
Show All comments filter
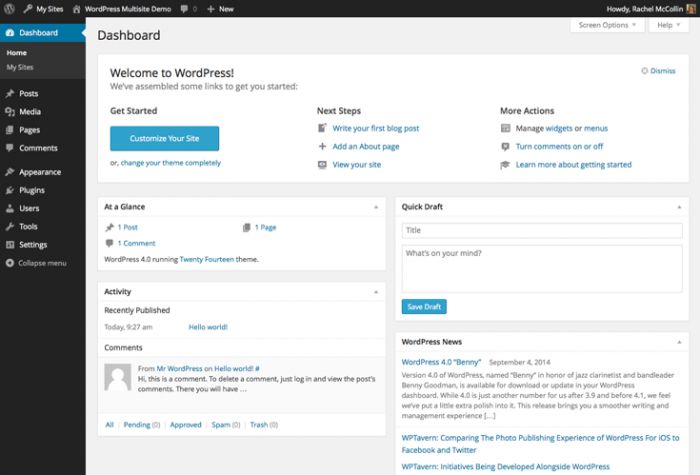tap(109, 425)
